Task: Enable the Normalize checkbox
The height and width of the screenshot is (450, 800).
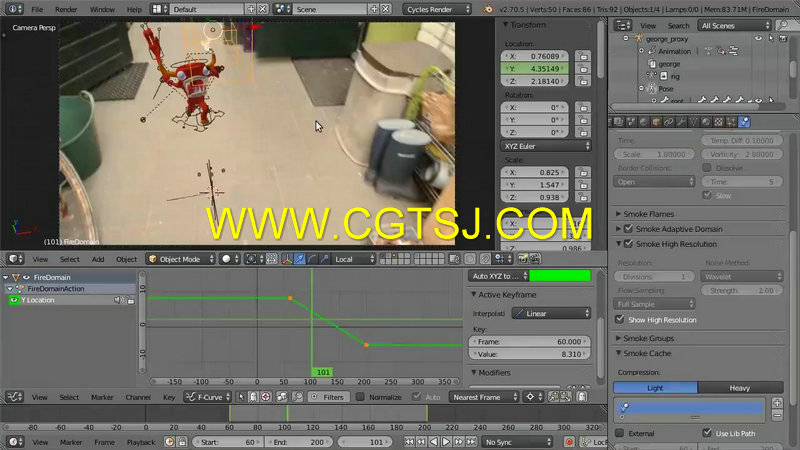Action: pos(360,396)
